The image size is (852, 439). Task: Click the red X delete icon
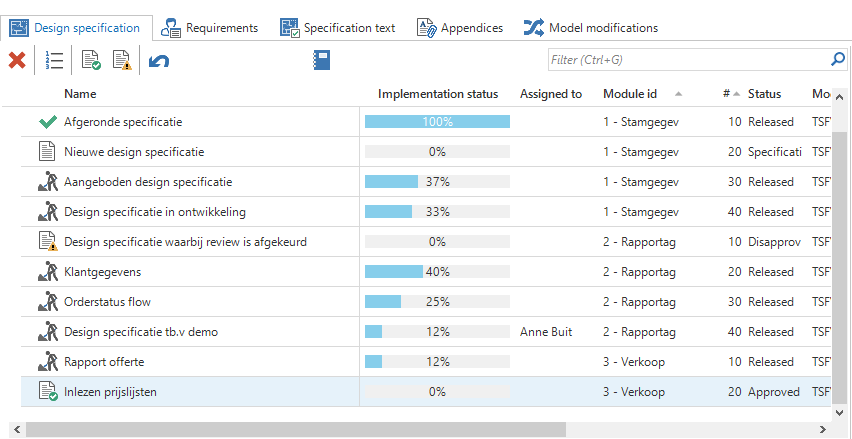[17, 61]
